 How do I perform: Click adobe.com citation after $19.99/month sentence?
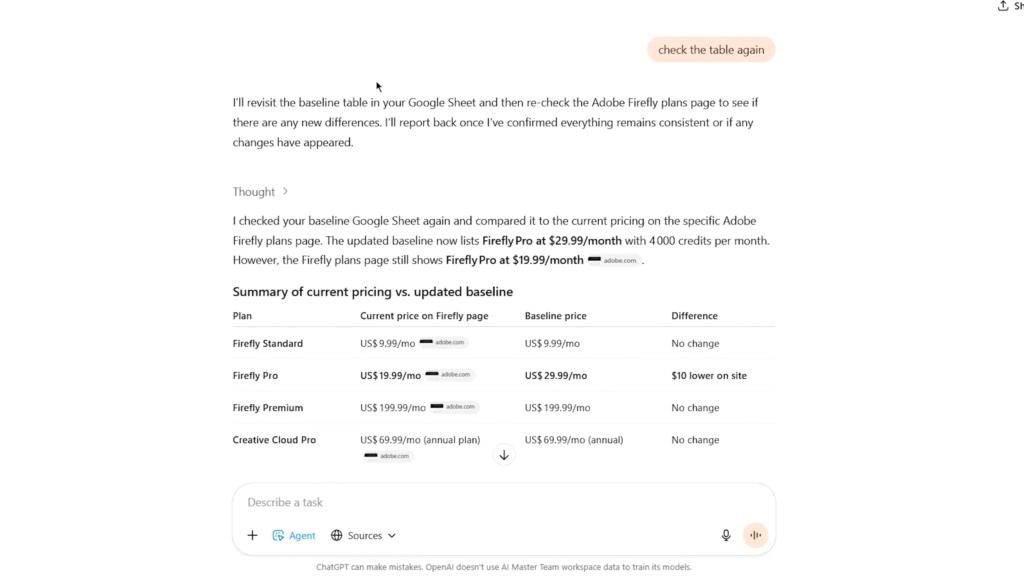614,260
